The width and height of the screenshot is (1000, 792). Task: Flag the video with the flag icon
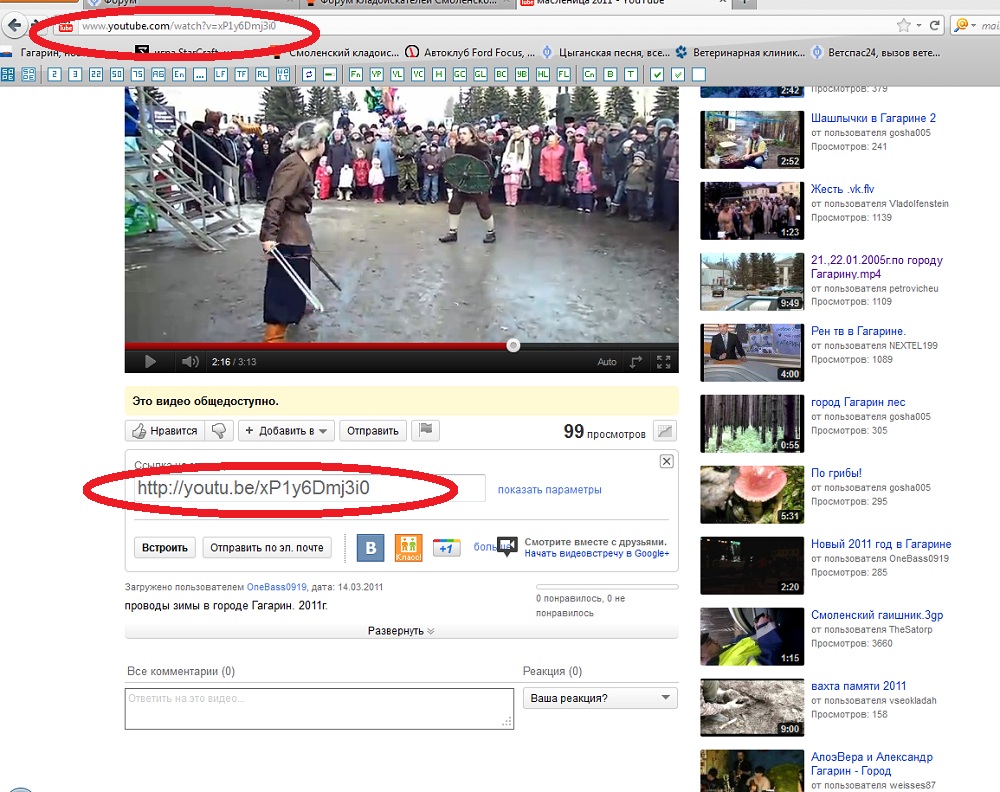[x=425, y=430]
